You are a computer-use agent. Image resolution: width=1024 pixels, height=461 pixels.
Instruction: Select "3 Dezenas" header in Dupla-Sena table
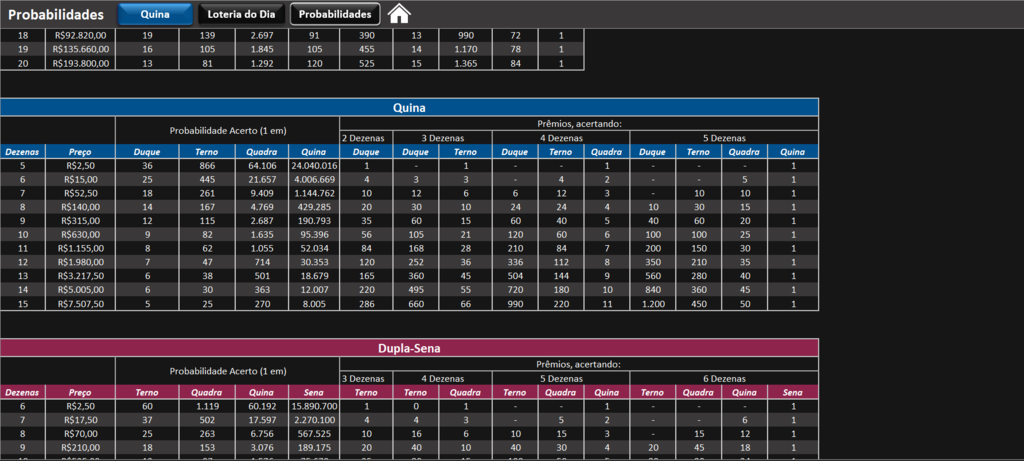coord(366,378)
